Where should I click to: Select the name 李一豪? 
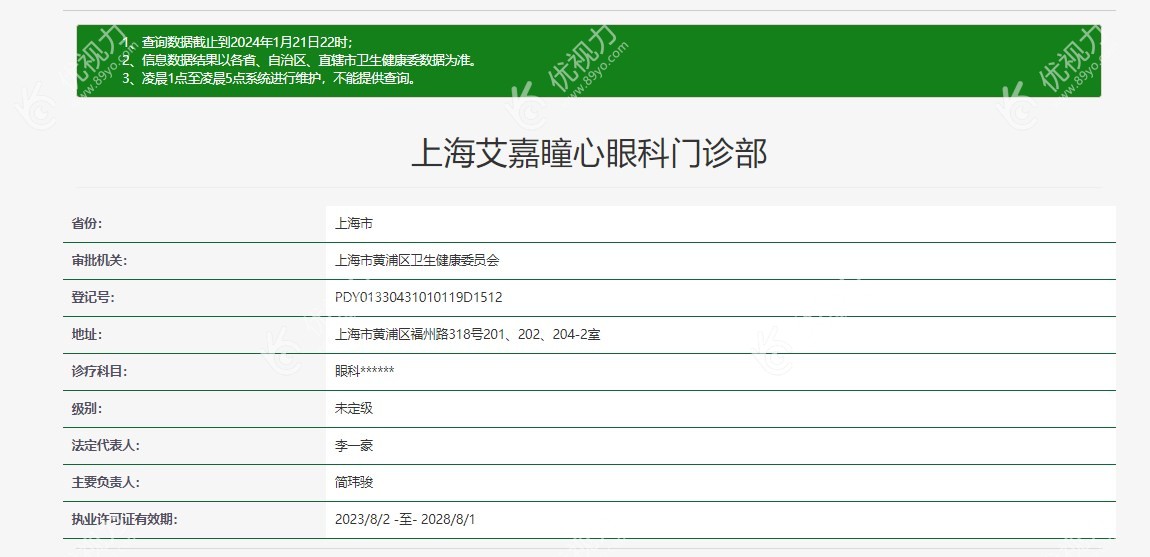[x=354, y=445]
